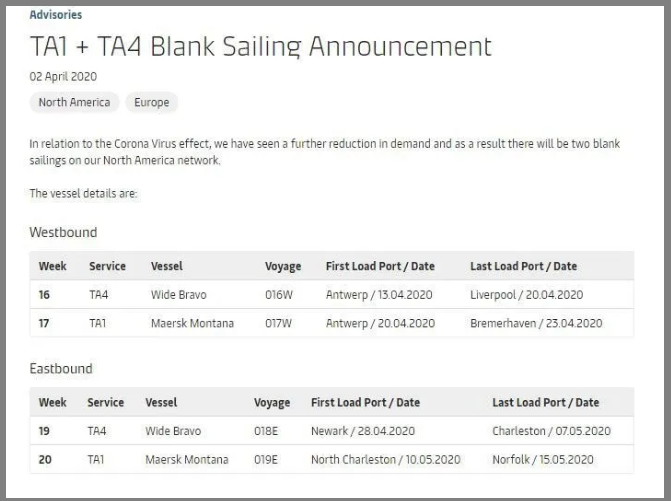Select Maersk Montana in week 17 row
This screenshot has width=672, height=501.
coord(191,323)
